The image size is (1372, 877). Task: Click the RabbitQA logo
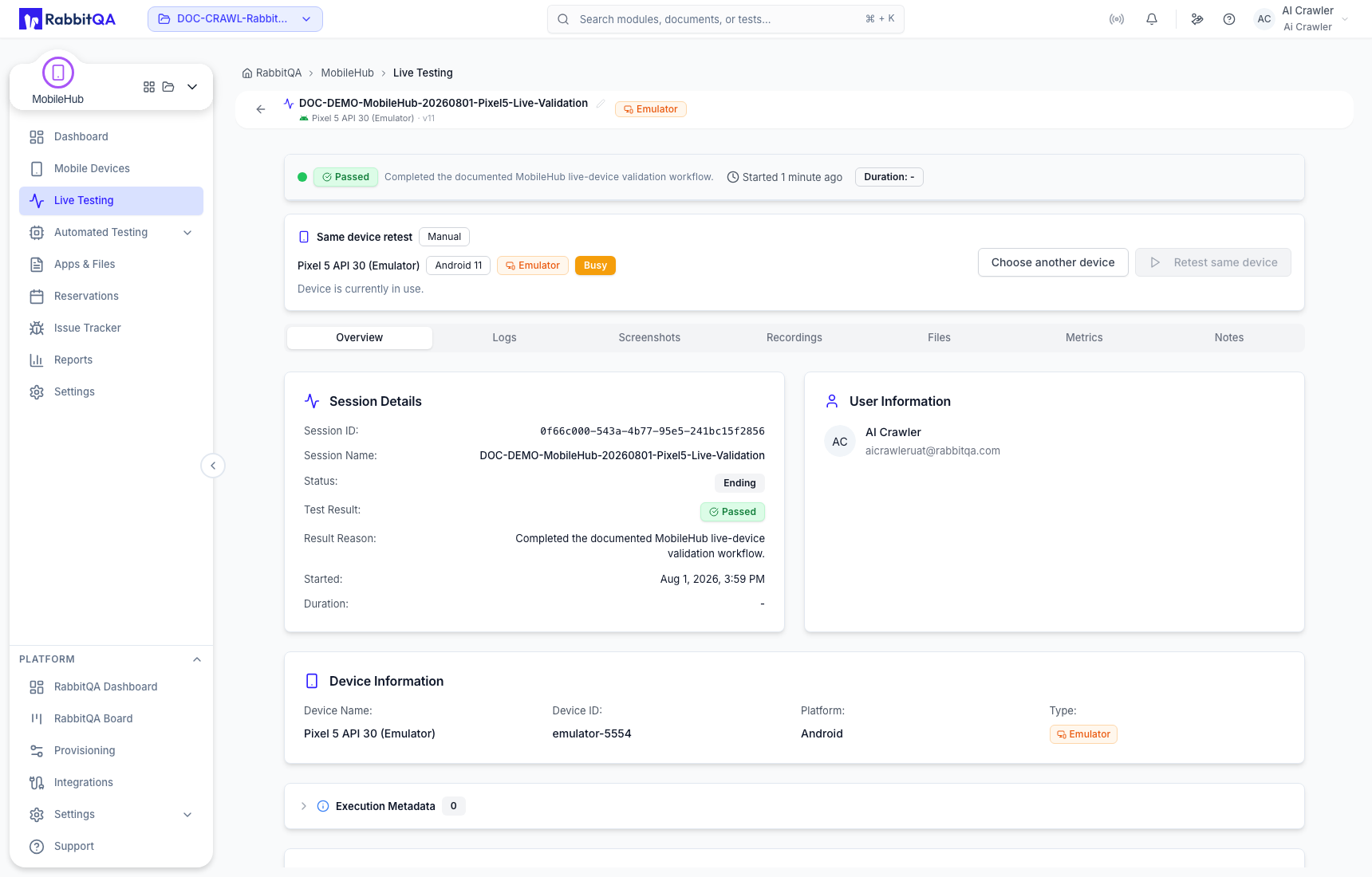pos(67,19)
